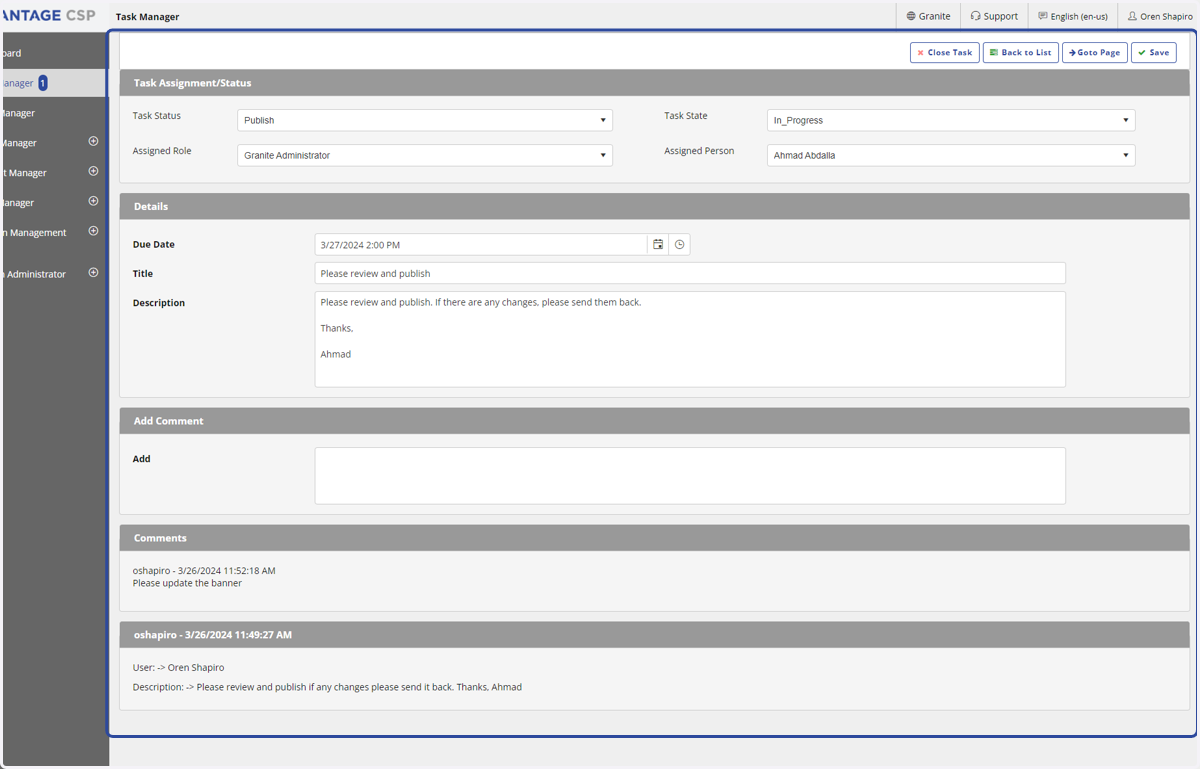Click 'User: -> Oren Shapiro' history line

pyautogui.click(x=178, y=668)
